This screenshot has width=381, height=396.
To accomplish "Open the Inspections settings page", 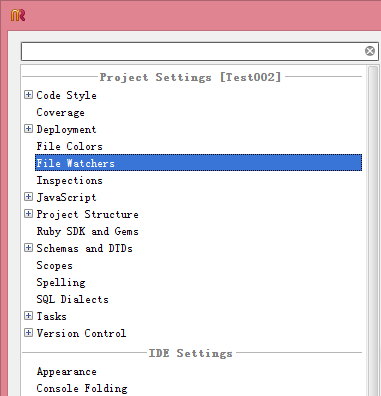I will tap(69, 180).
